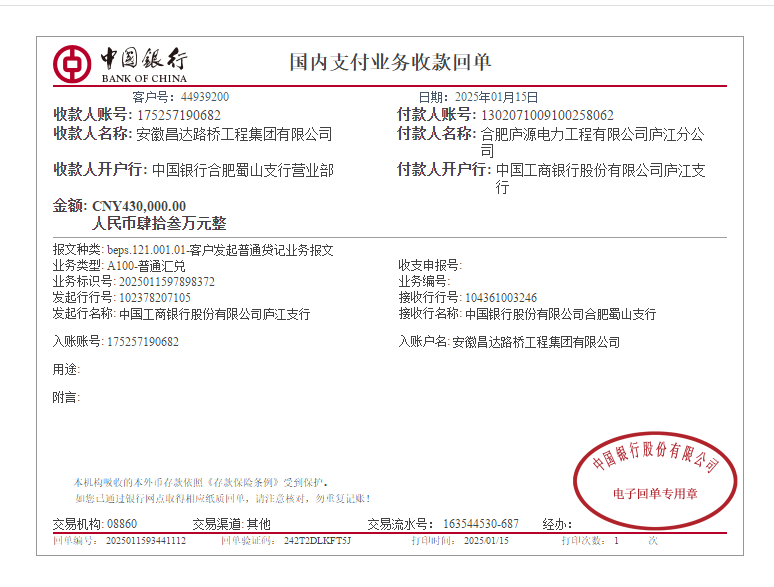Select the amount in words 人民币肆拾叁万元整

pyautogui.click(x=159, y=224)
